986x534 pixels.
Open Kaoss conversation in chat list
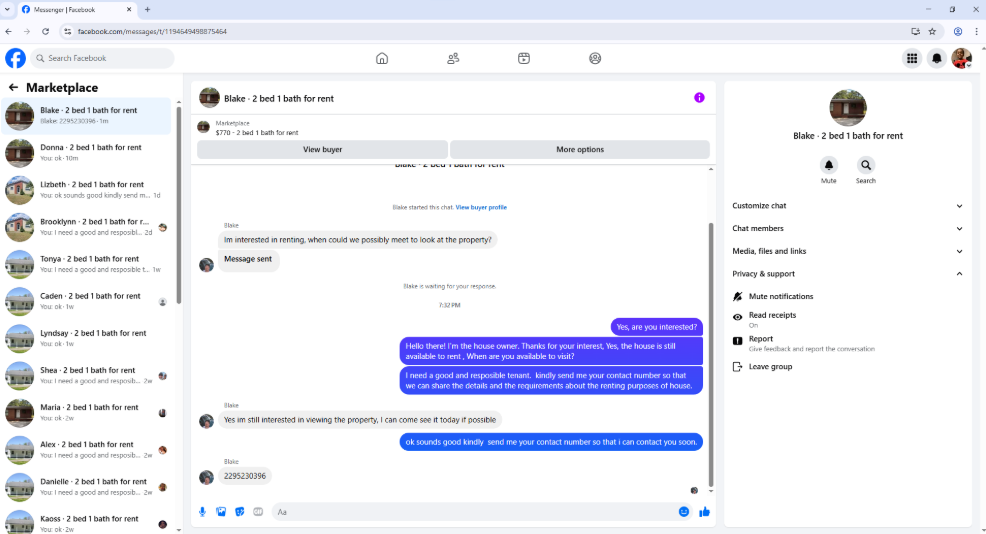86,521
